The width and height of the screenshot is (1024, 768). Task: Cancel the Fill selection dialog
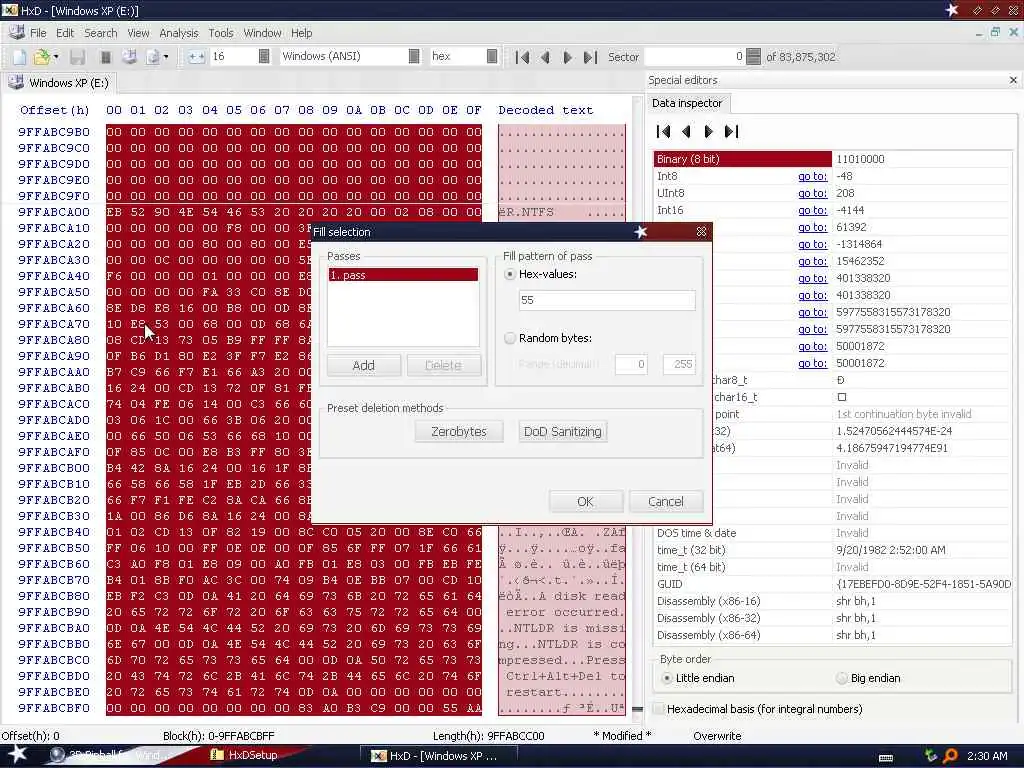click(665, 502)
